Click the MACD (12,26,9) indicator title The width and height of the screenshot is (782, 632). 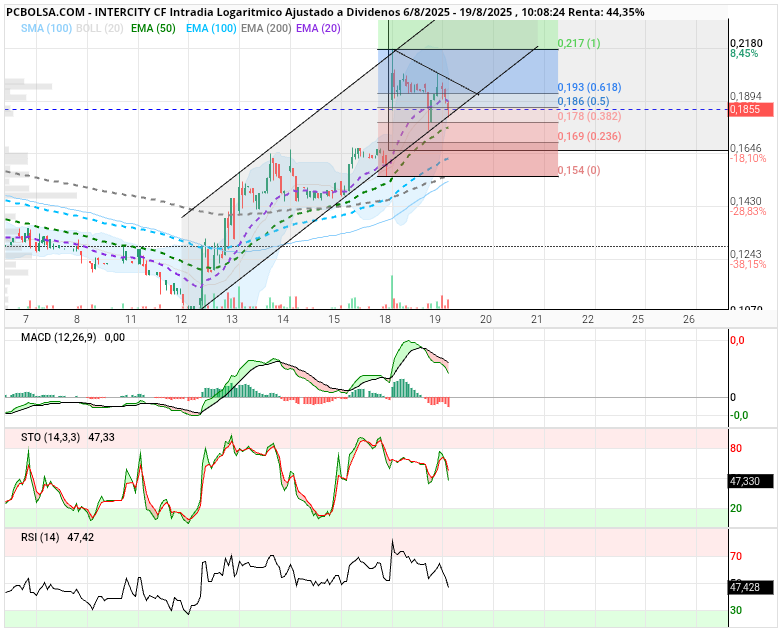click(58, 338)
